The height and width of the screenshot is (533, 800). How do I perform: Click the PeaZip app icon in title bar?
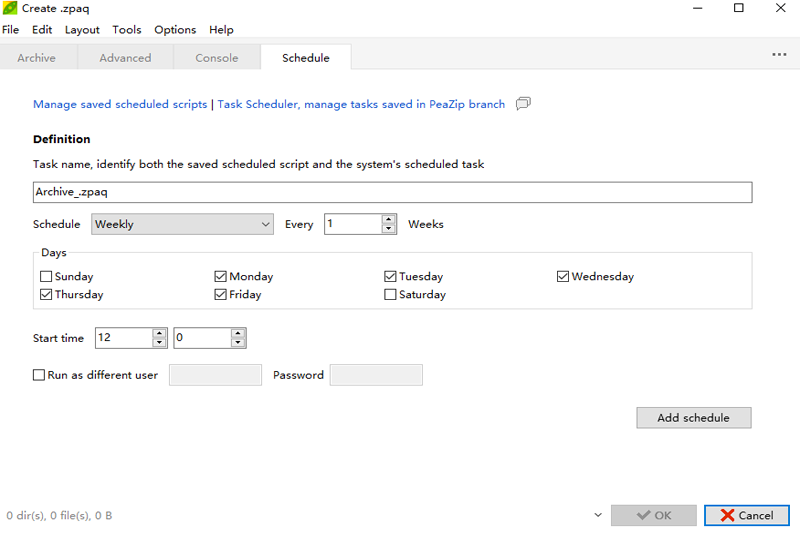click(x=10, y=8)
